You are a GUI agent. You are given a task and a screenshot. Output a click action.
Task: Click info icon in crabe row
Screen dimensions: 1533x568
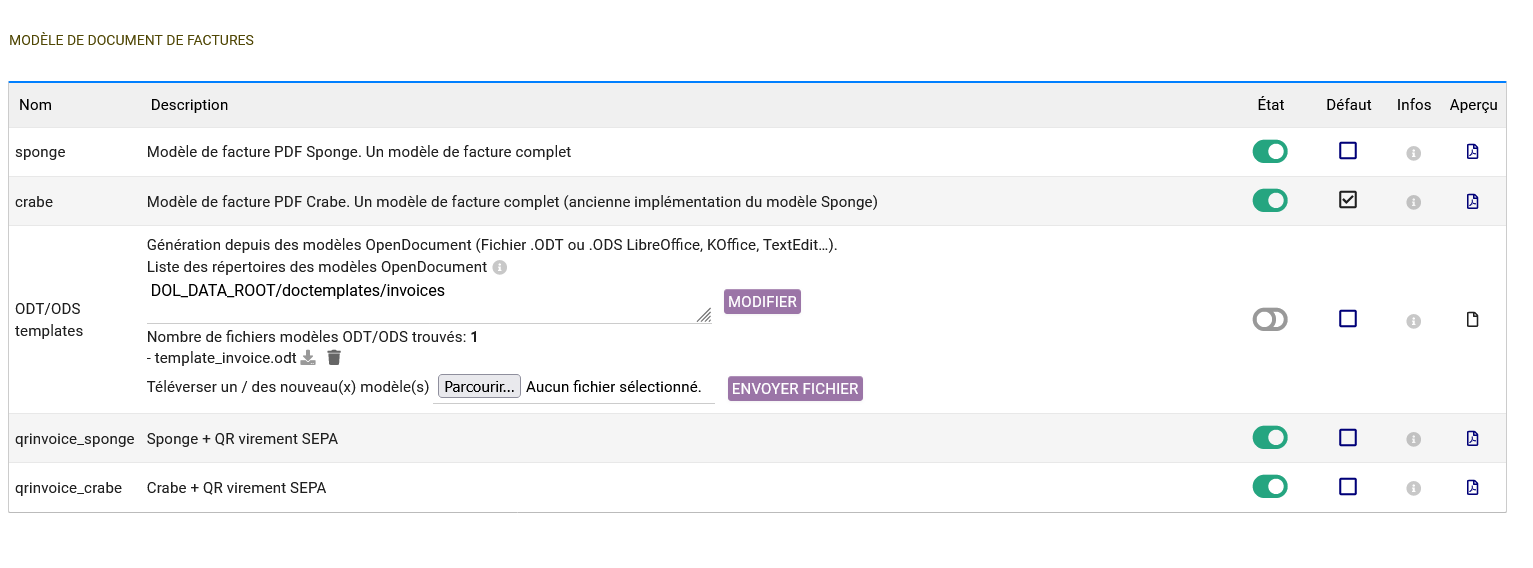[1414, 202]
